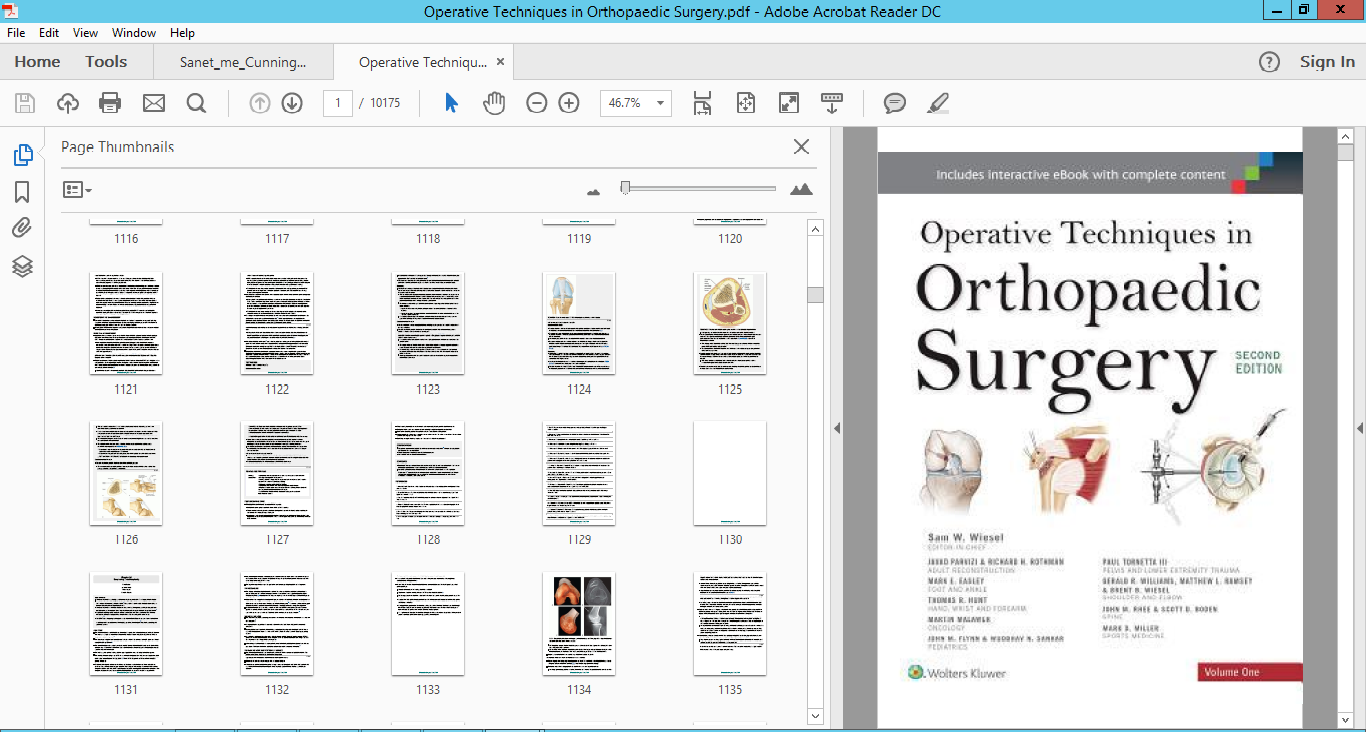Click the Sign In link
Image resolution: width=1366 pixels, height=732 pixels.
coord(1327,62)
